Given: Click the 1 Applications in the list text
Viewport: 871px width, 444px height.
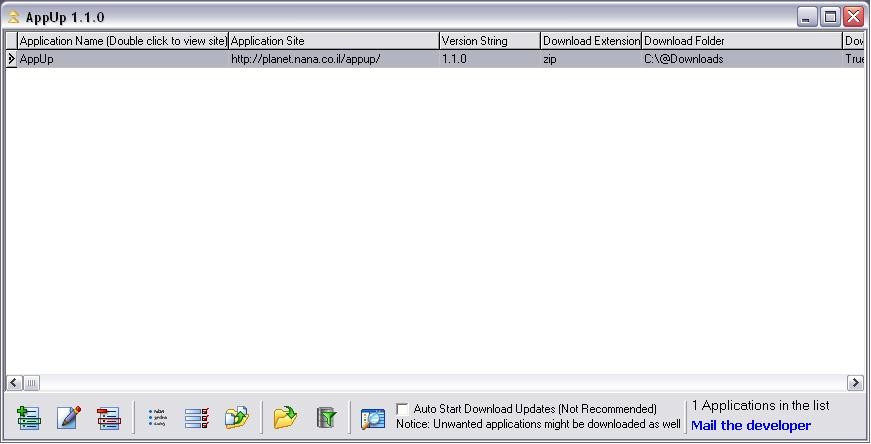Looking at the screenshot, I should (760, 406).
